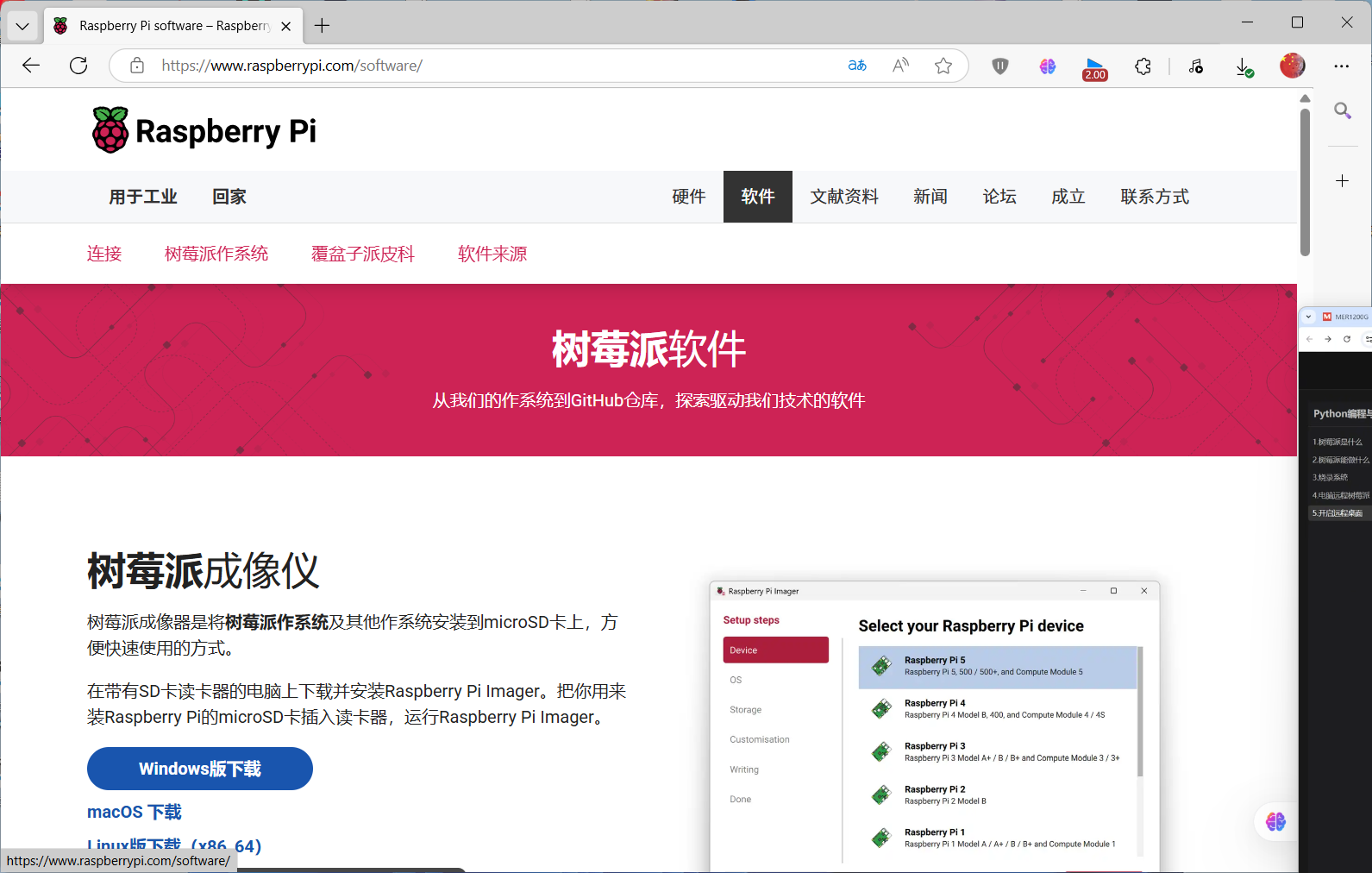Viewport: 1372px width, 873px height.
Task: Open the Extensions puzzle icon
Action: click(1143, 66)
